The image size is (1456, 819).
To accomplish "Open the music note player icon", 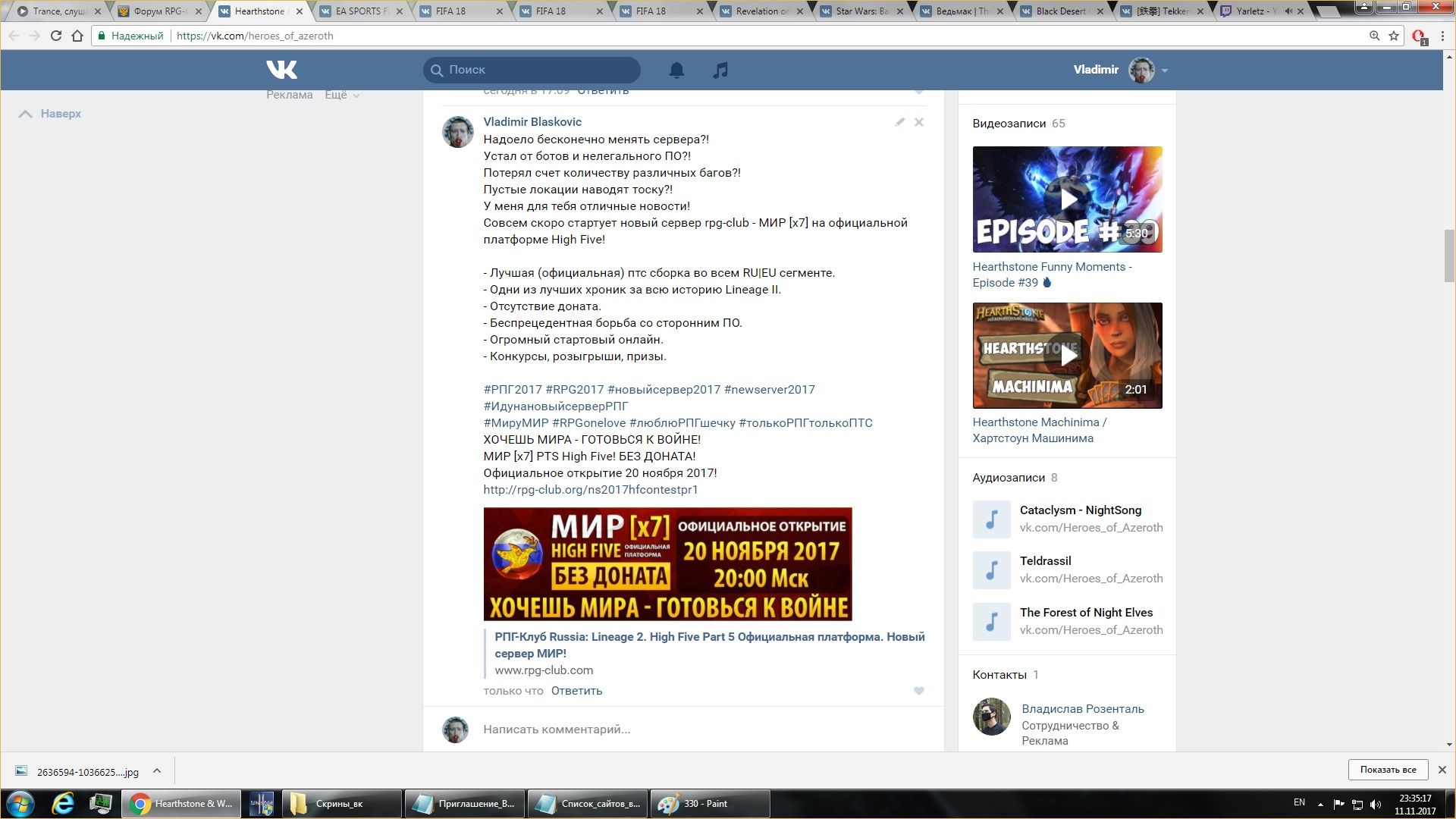I will [x=720, y=70].
